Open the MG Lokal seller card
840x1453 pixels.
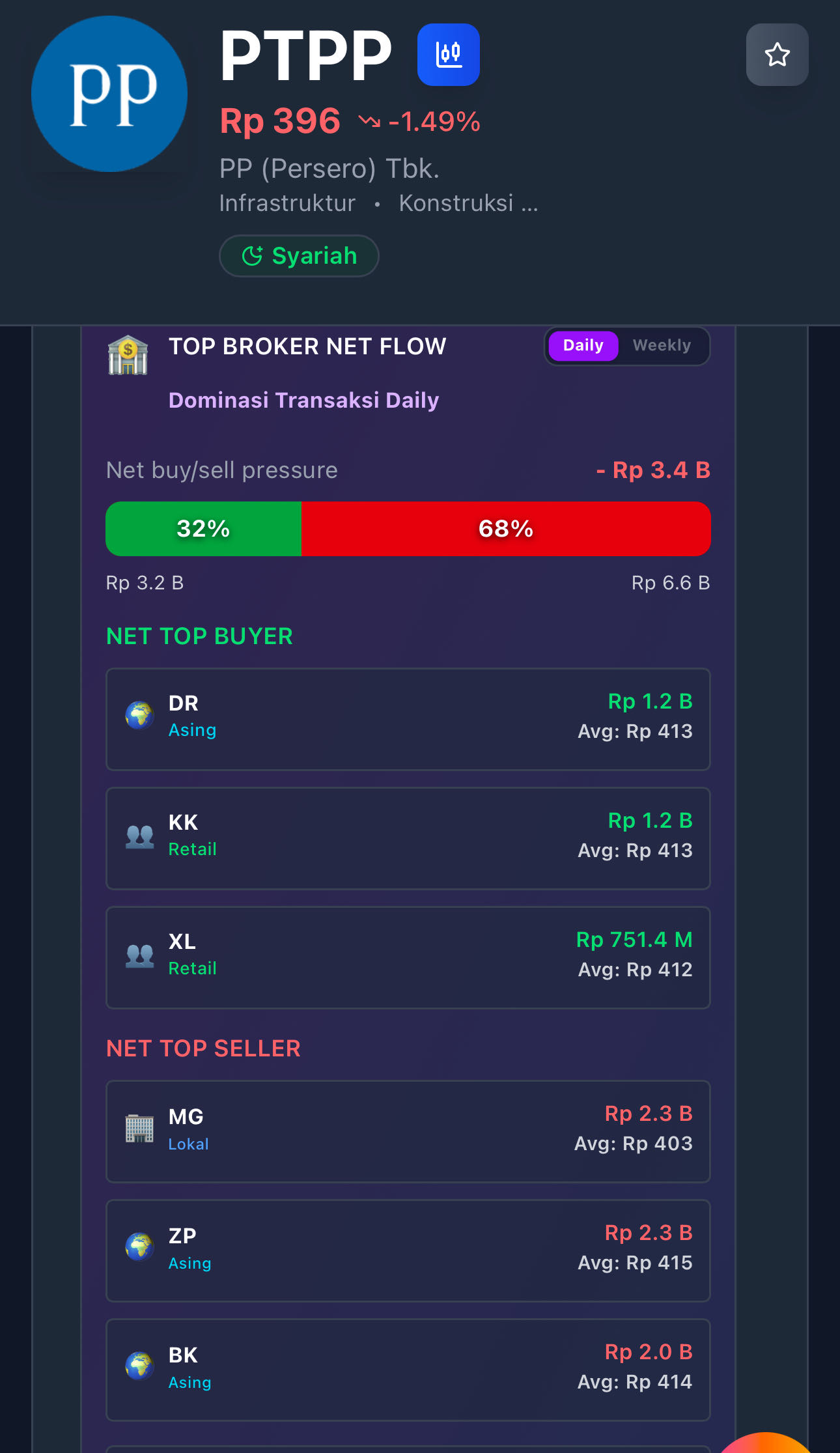point(408,1131)
